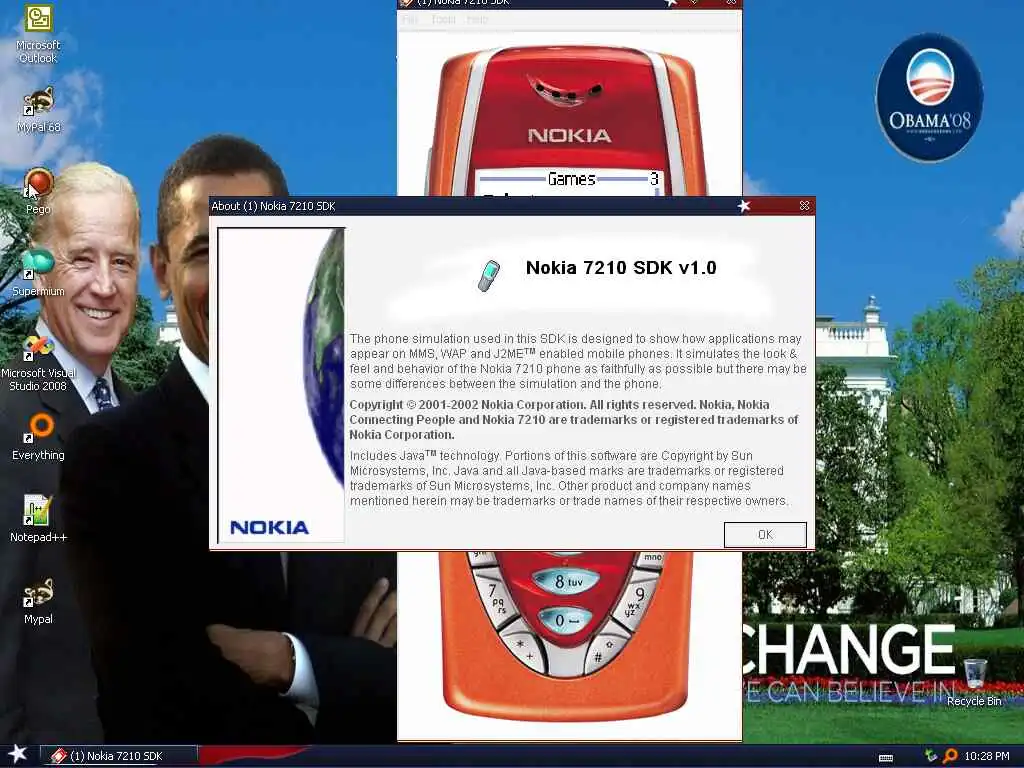This screenshot has width=1024, height=768.
Task: Click the 10:28 PM taskbar clock
Action: click(986, 756)
